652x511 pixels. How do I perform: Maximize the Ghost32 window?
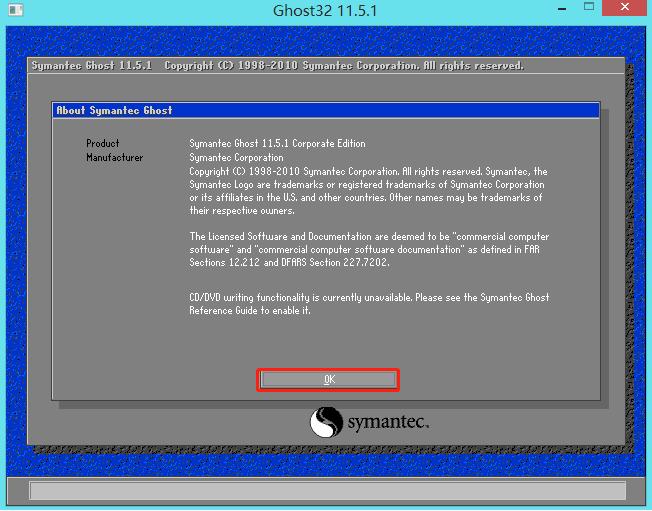point(582,10)
